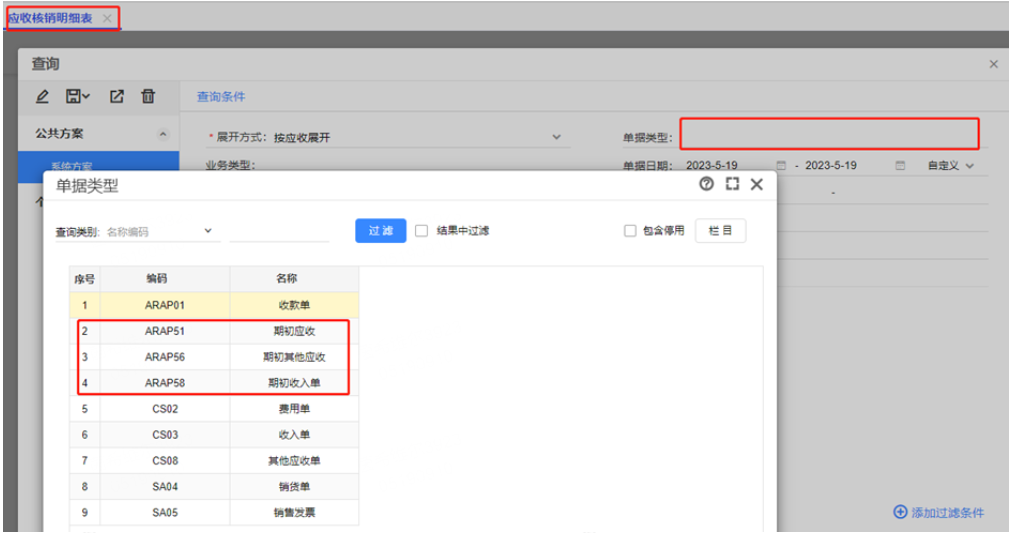Click calendar icon beside first 2023-5-19 date
1010x533 pixels.
click(781, 166)
